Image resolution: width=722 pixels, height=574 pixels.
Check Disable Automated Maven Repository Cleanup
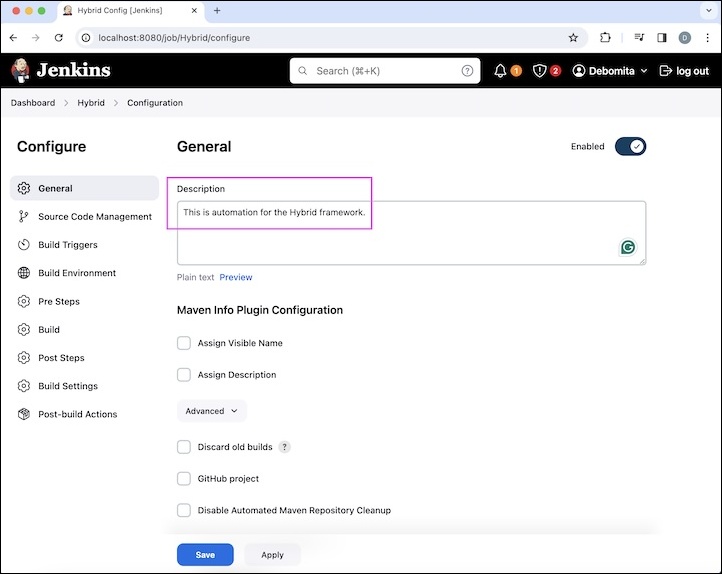pos(184,510)
